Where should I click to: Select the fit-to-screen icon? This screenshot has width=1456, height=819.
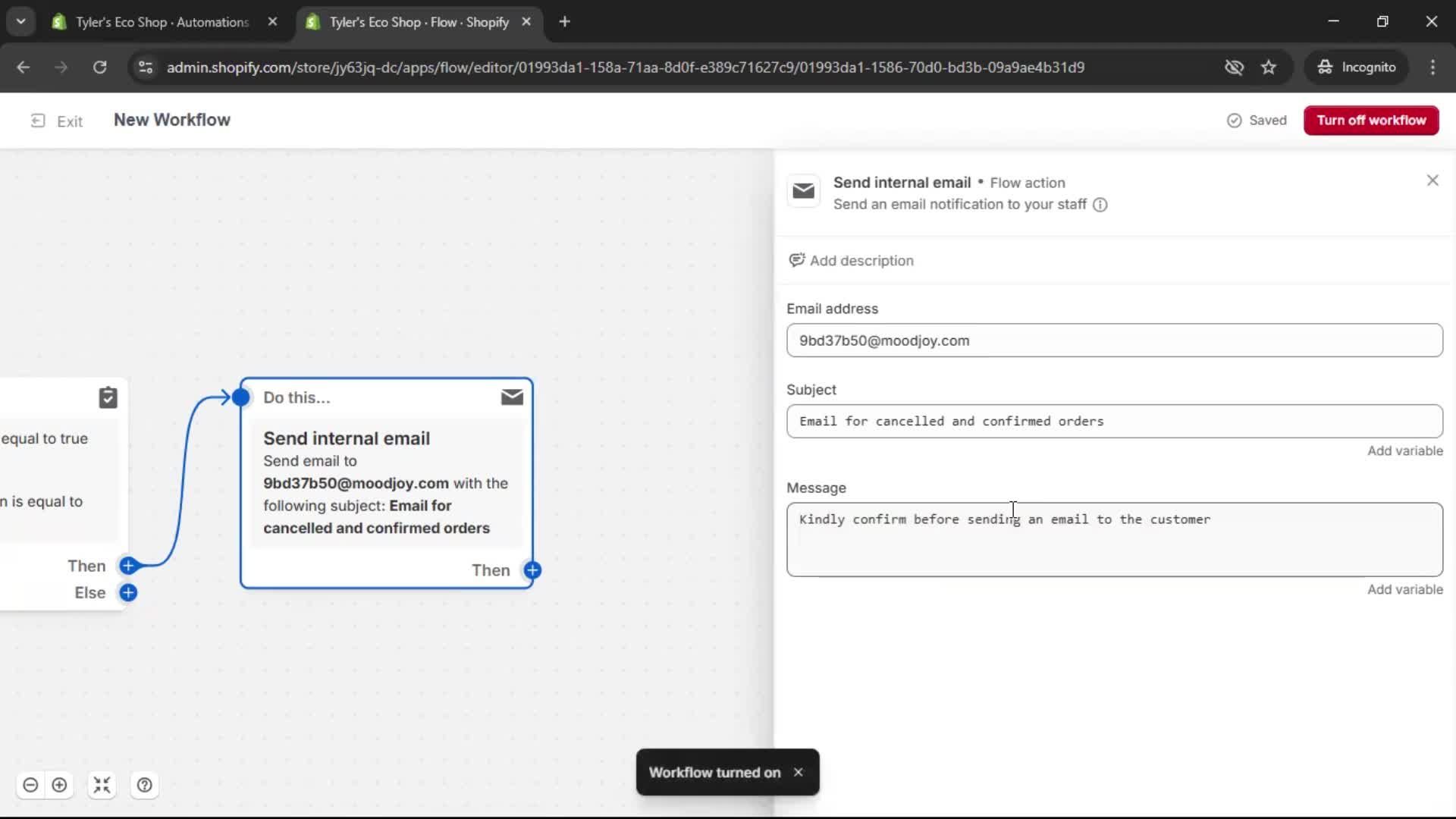(x=102, y=785)
